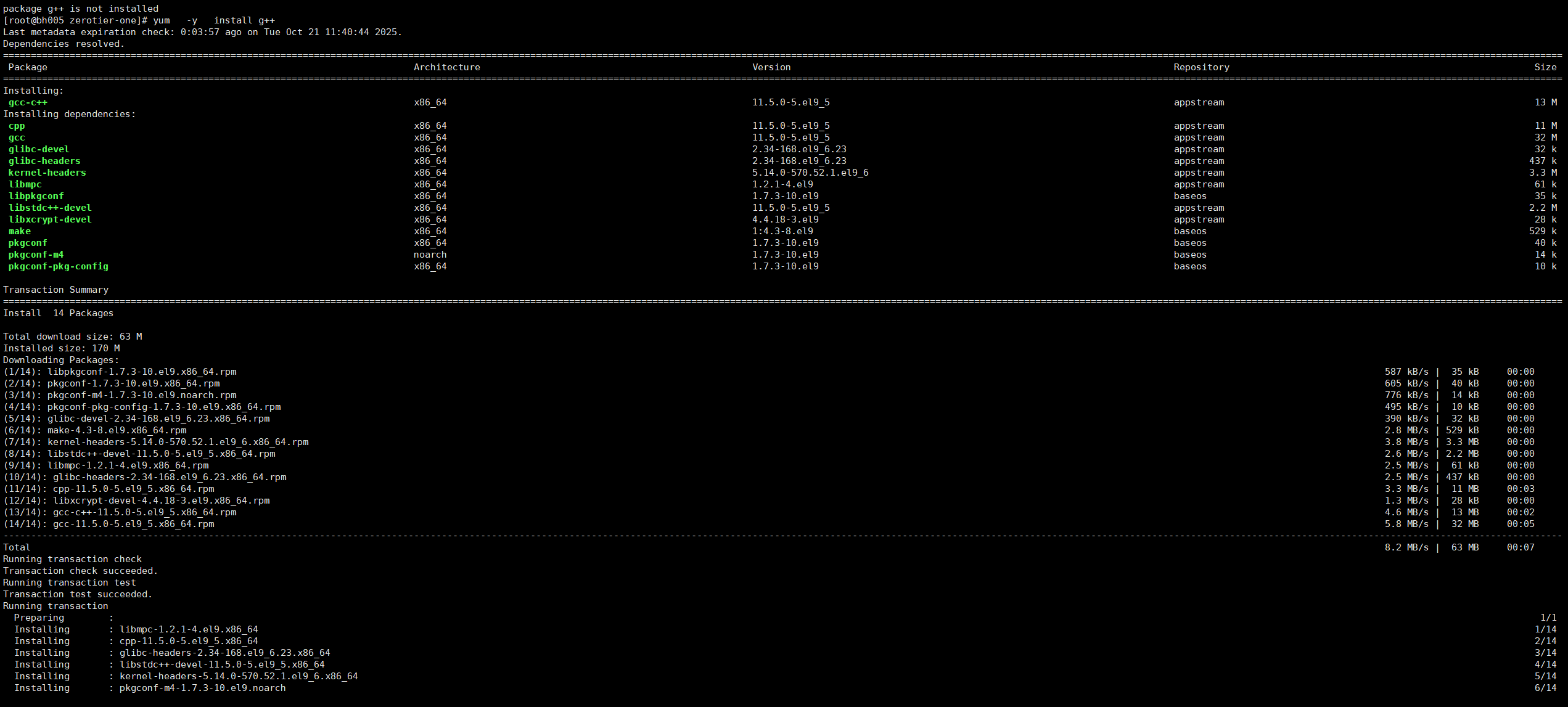
Task: Click the gcc-c++ package name
Action: pos(28,102)
